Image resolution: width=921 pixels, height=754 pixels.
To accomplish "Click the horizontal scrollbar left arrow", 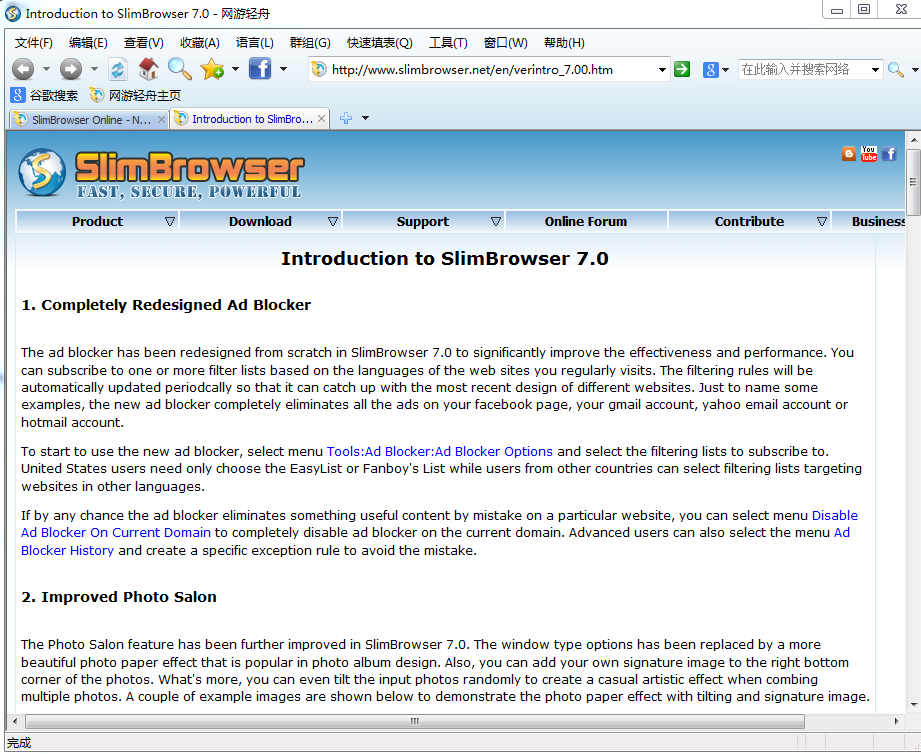I will click(x=15, y=721).
